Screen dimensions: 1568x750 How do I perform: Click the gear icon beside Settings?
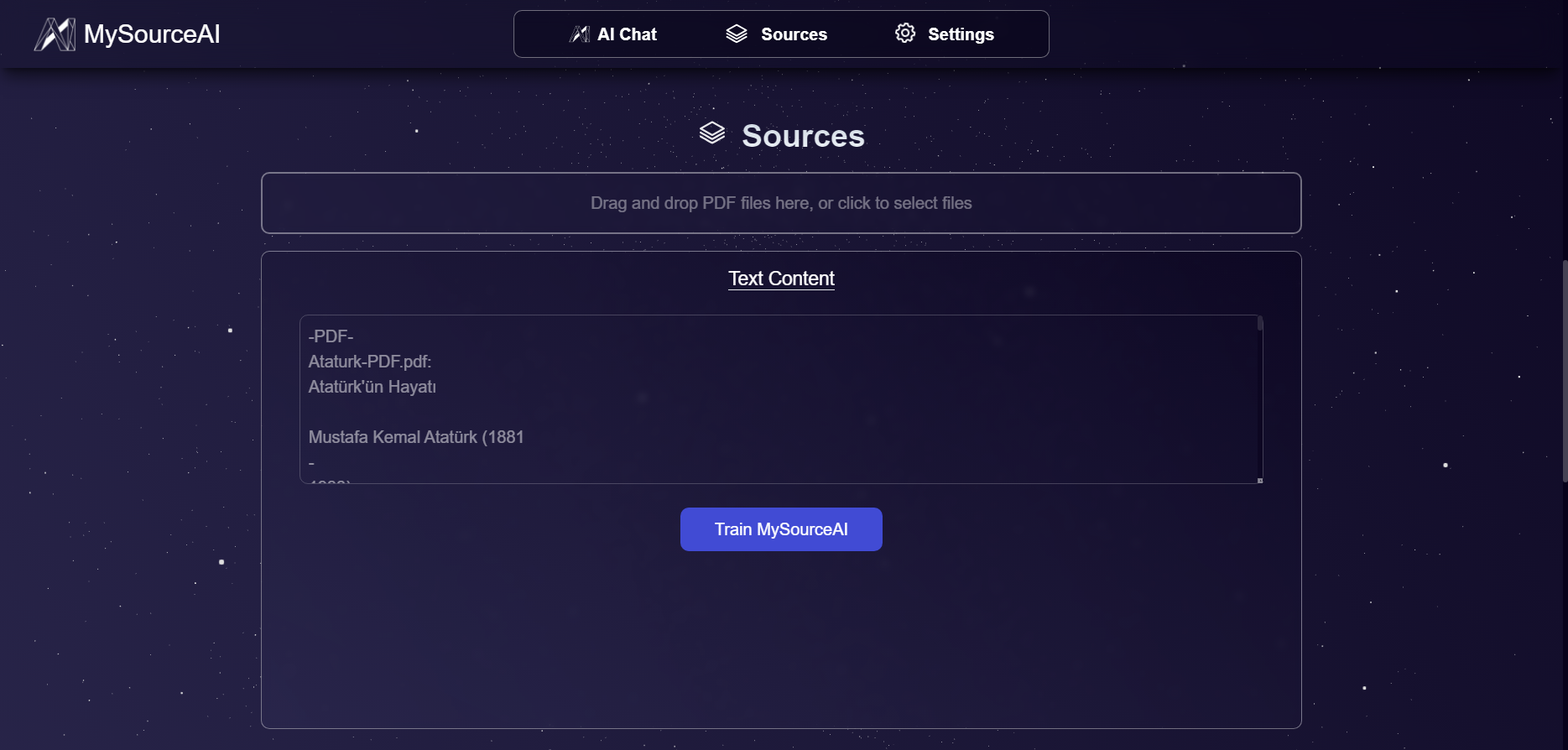(x=905, y=33)
